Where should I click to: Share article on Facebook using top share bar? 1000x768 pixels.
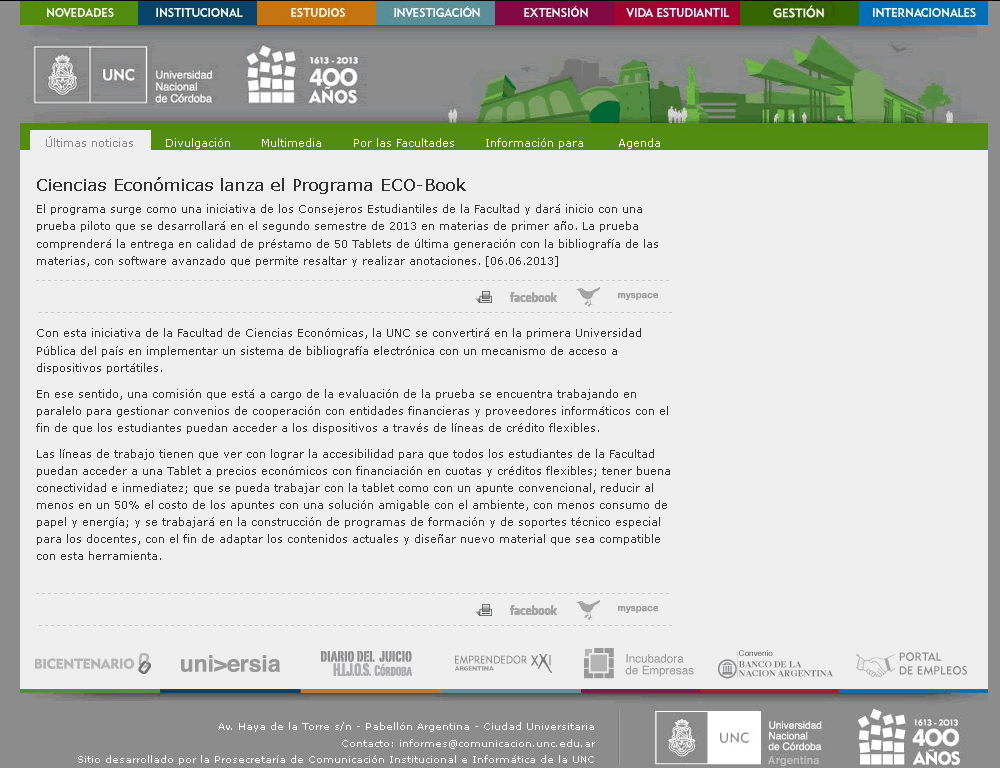[533, 297]
